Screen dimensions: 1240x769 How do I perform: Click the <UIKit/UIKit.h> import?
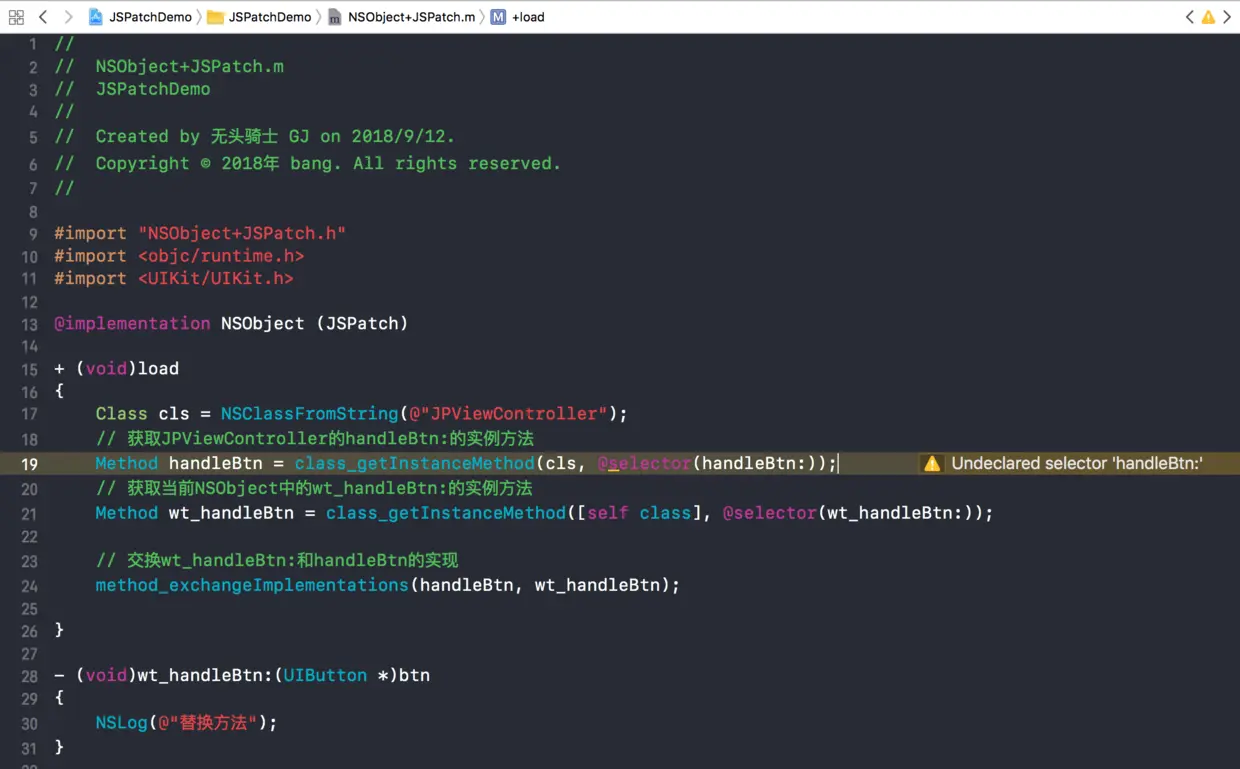point(216,278)
